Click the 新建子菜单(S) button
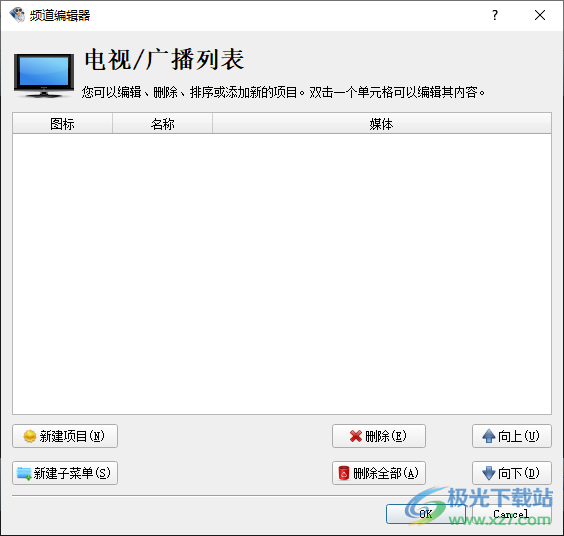 (65, 473)
